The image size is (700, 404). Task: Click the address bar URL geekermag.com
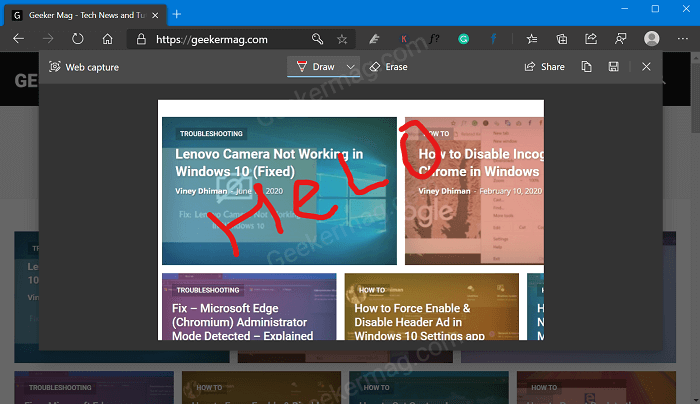(212, 39)
